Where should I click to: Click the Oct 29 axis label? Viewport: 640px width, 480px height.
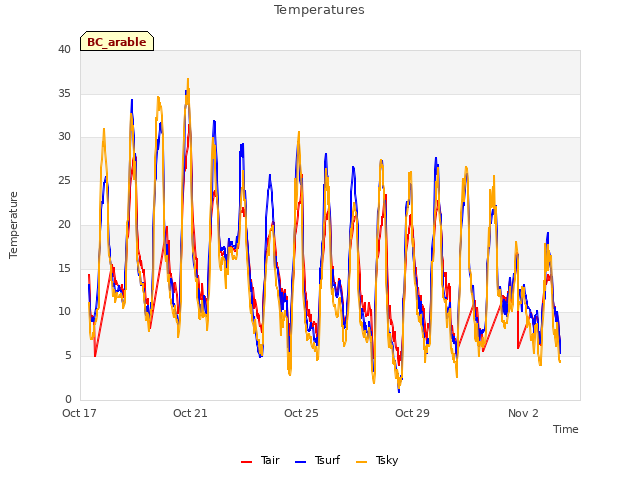coord(412,413)
